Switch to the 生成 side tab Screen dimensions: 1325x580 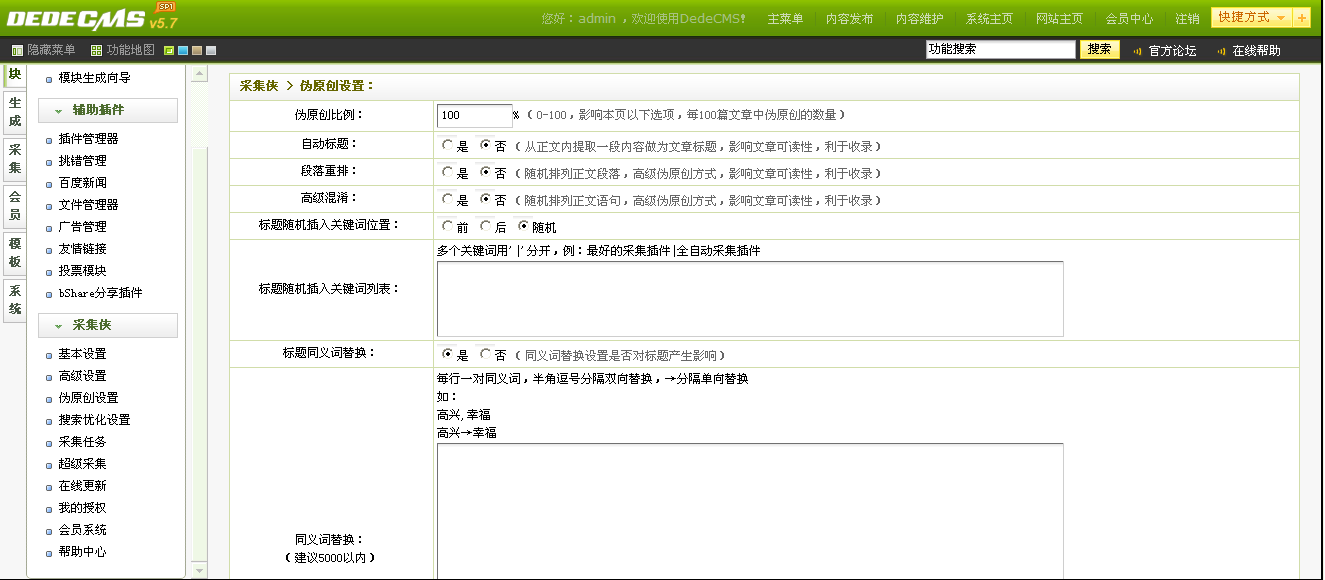coord(14,112)
